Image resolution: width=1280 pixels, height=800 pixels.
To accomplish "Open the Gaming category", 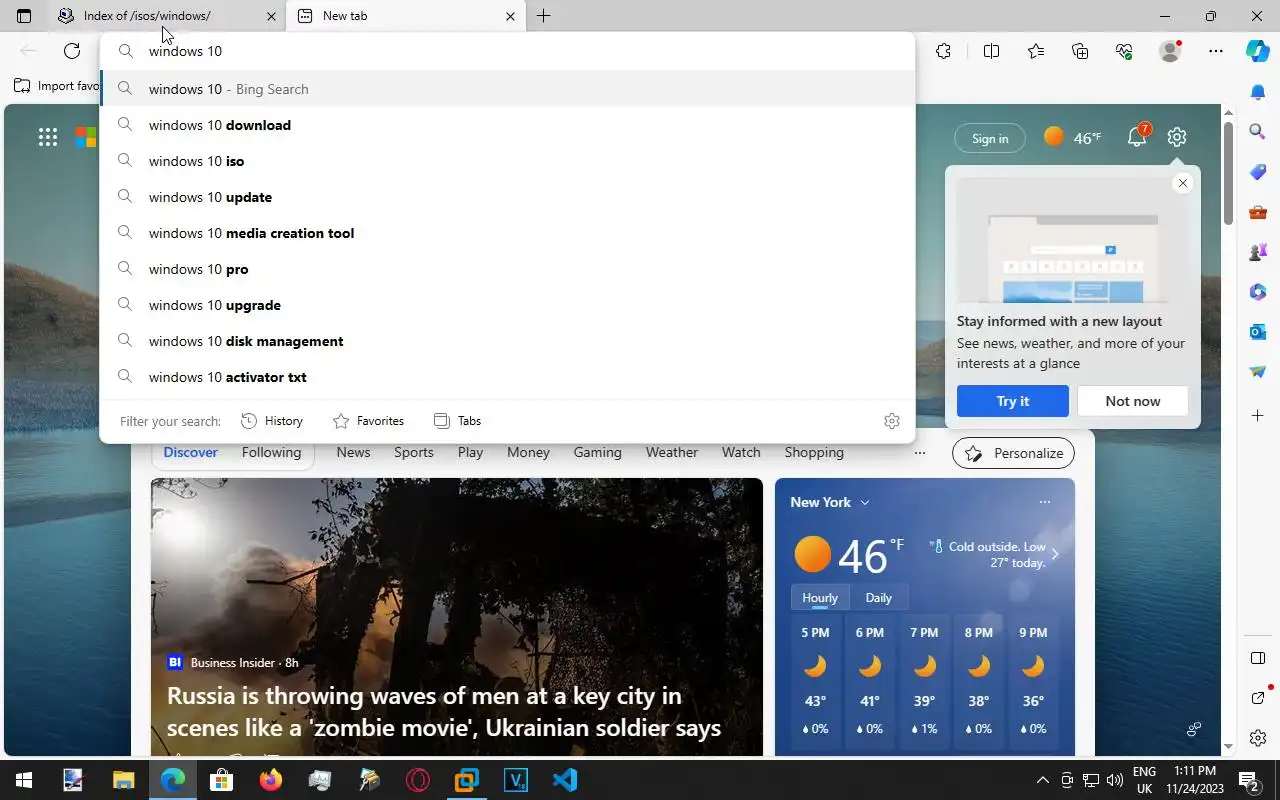I will (597, 452).
